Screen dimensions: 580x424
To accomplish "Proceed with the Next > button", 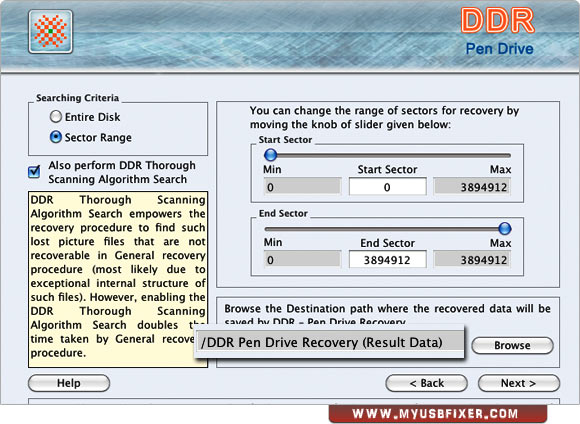I will pos(519,383).
